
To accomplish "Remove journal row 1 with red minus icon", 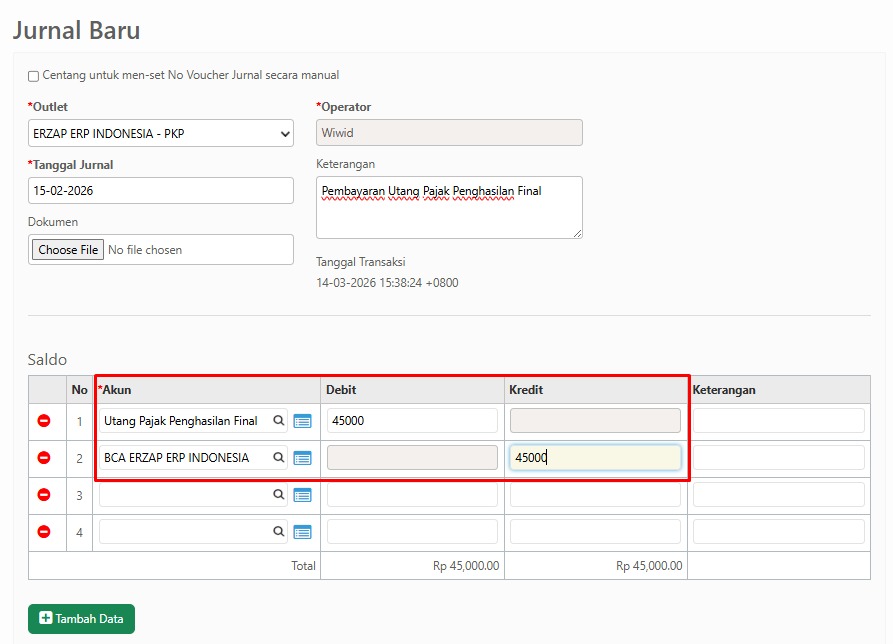I will pyautogui.click(x=44, y=421).
